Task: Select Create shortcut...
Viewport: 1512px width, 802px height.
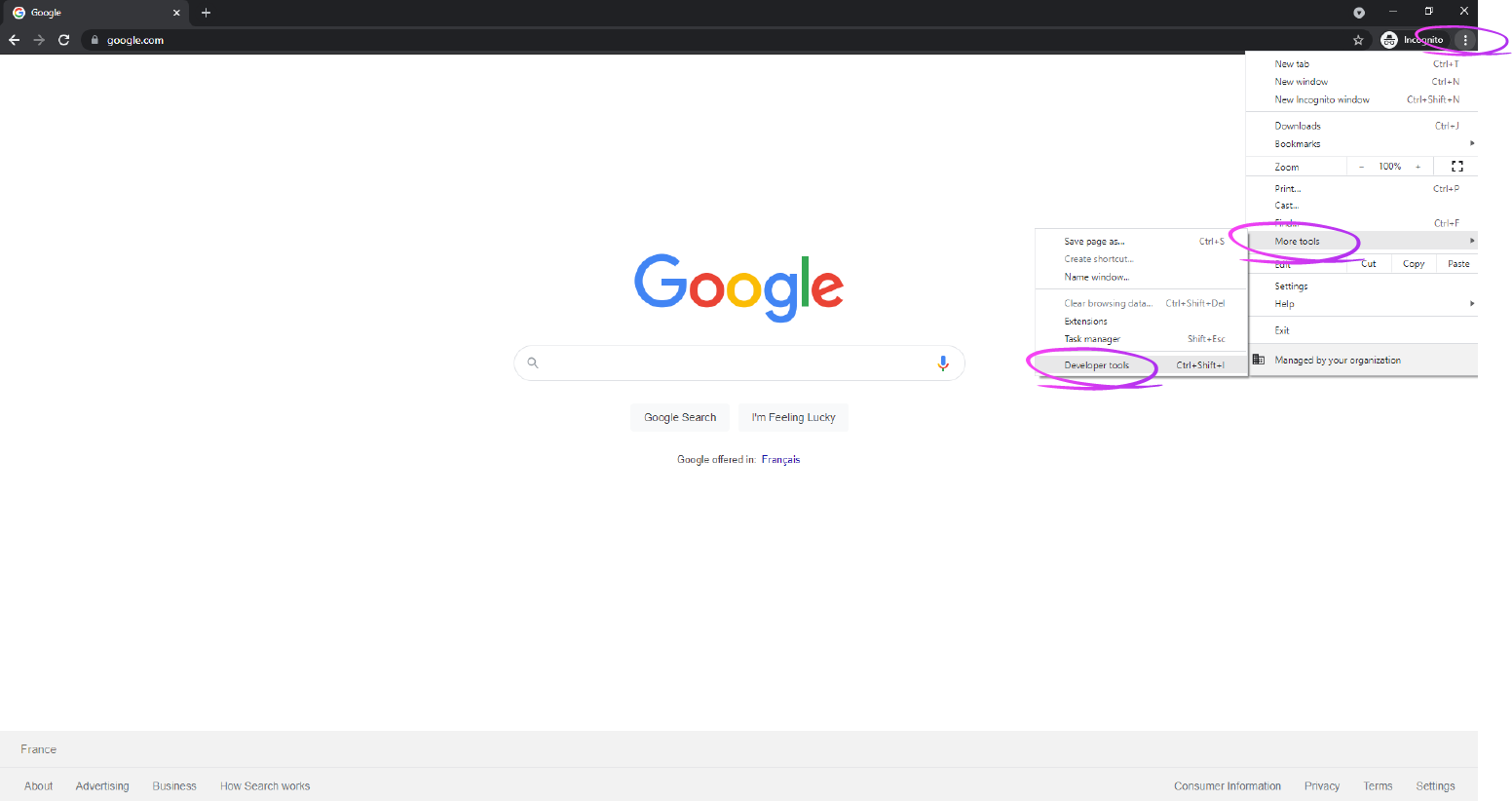Action: [x=1142, y=259]
